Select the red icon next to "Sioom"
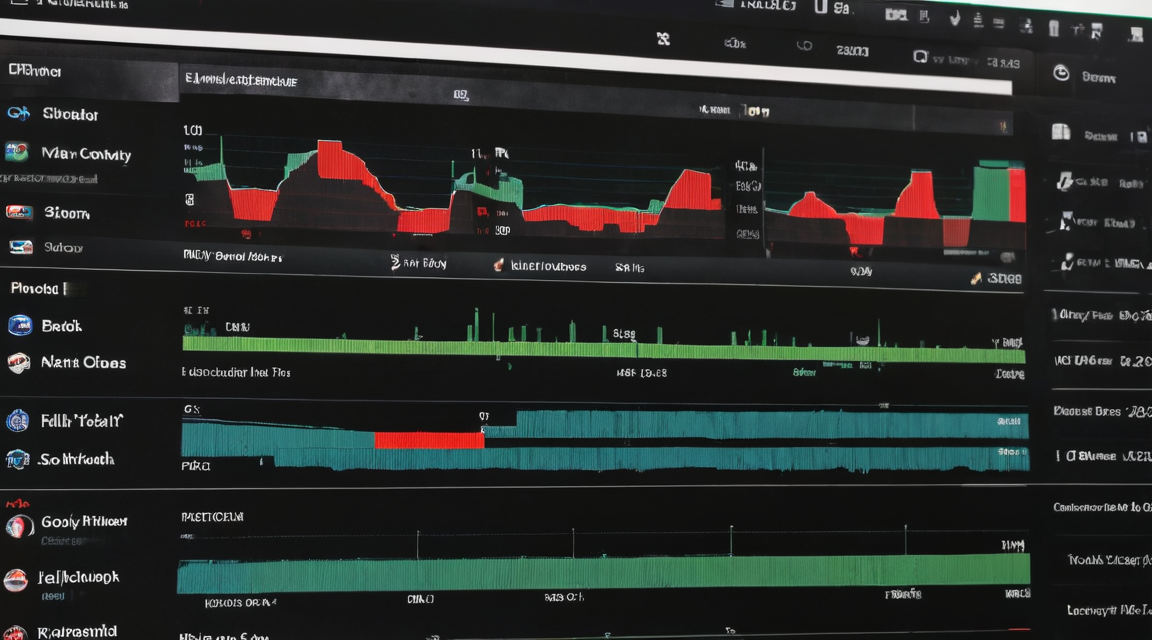Image resolution: width=1152 pixels, height=640 pixels. pos(18,212)
